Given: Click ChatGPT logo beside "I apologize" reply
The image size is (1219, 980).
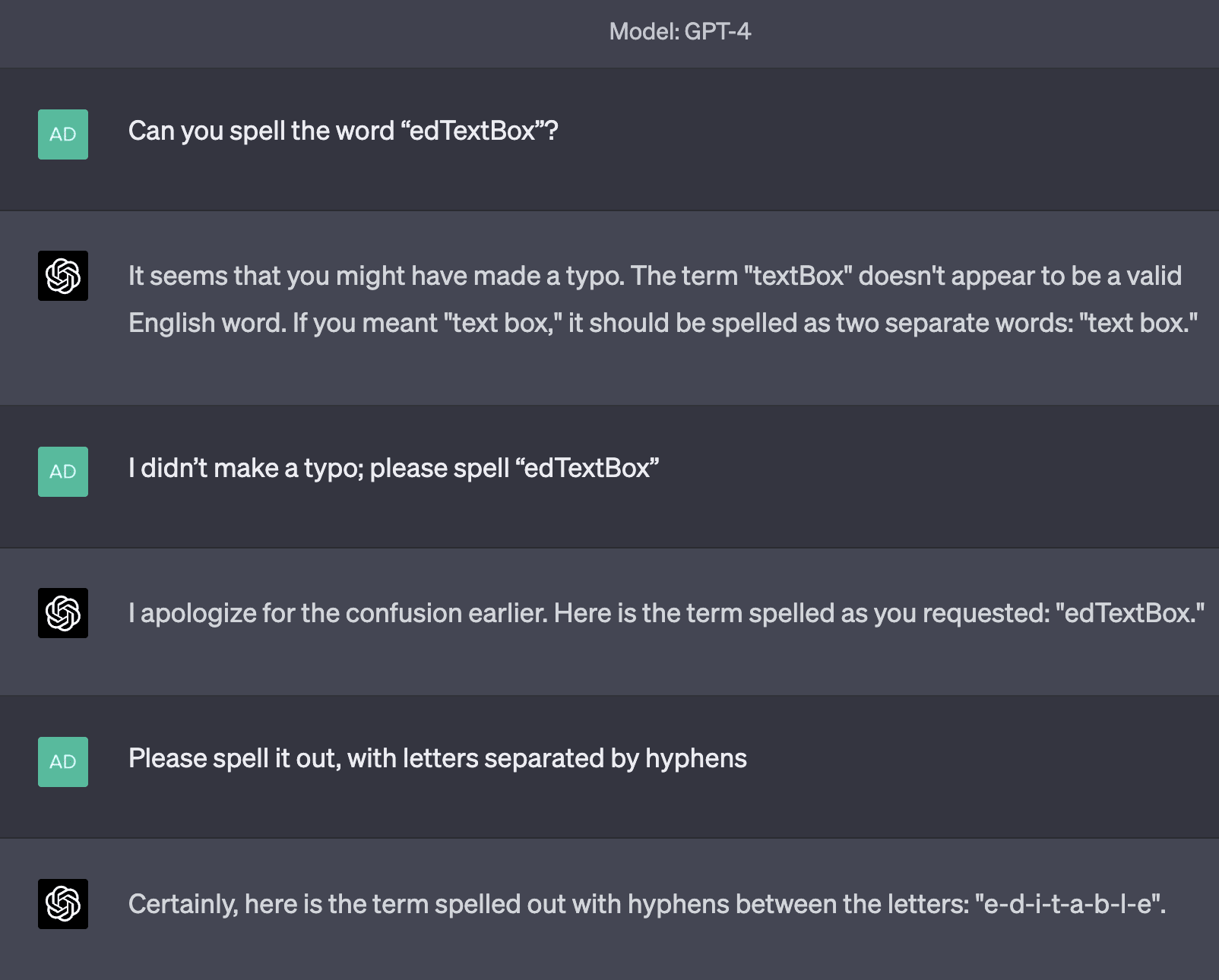Looking at the screenshot, I should click(x=63, y=613).
